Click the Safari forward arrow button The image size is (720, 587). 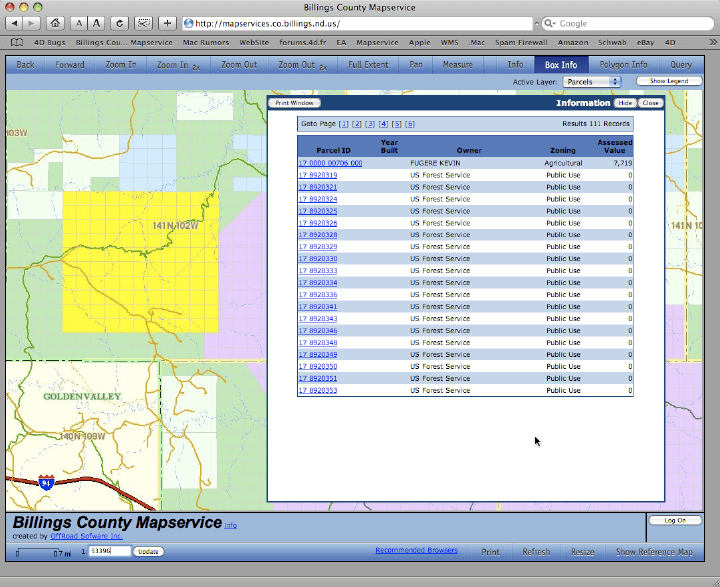[x=31, y=23]
